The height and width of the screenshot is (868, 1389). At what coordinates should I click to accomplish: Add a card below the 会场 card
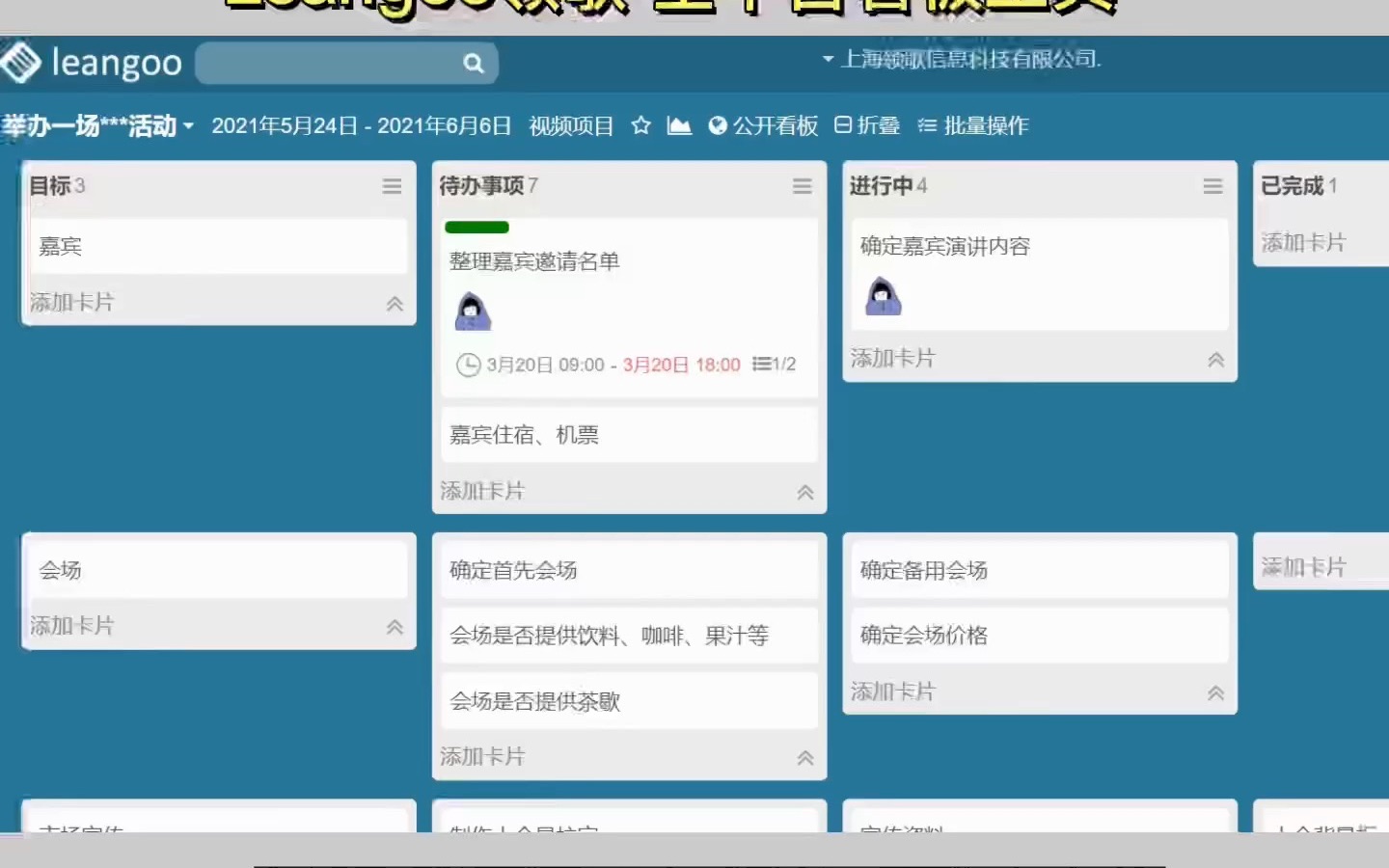coord(72,626)
